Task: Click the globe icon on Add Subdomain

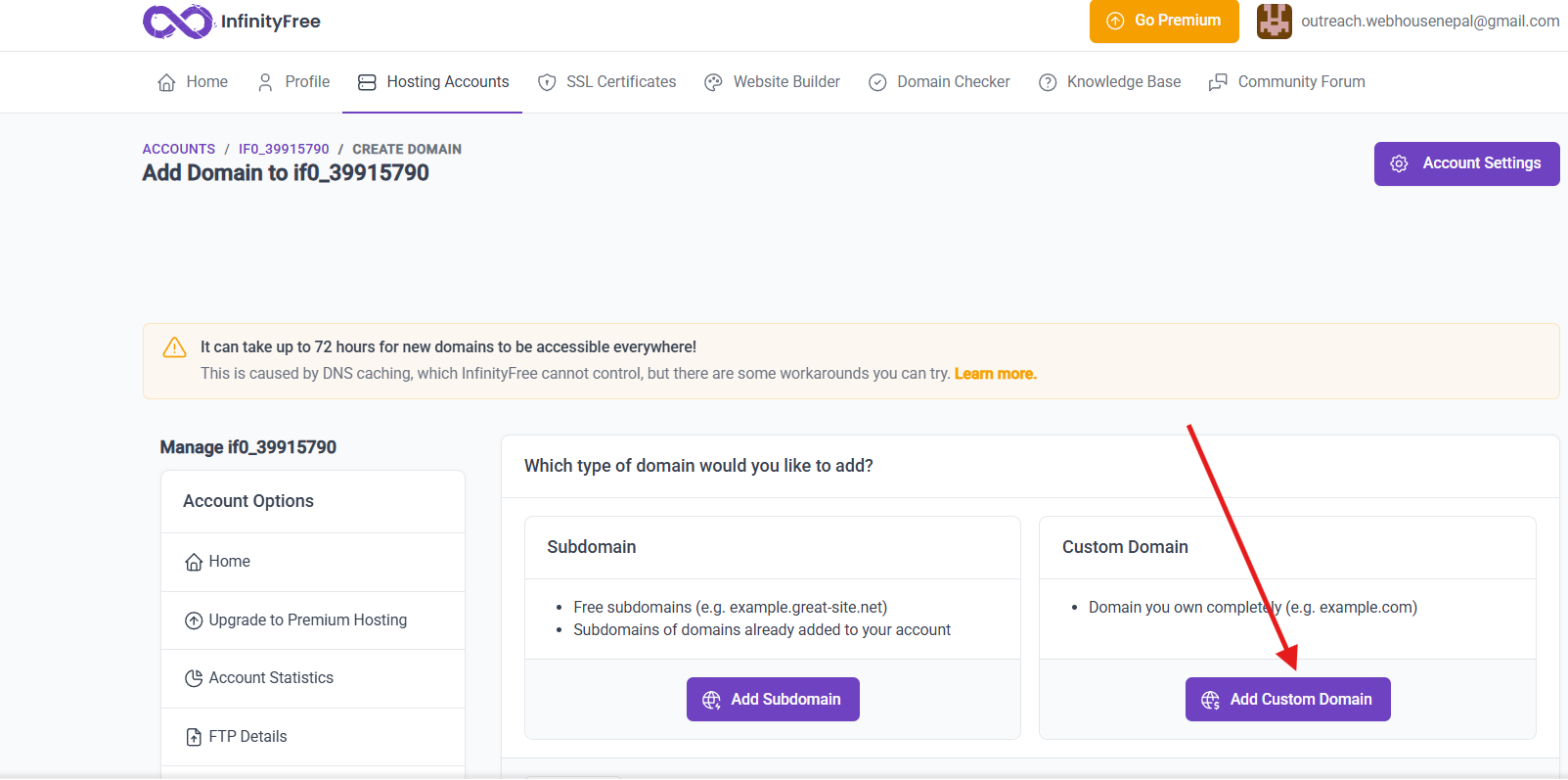Action: (x=712, y=700)
